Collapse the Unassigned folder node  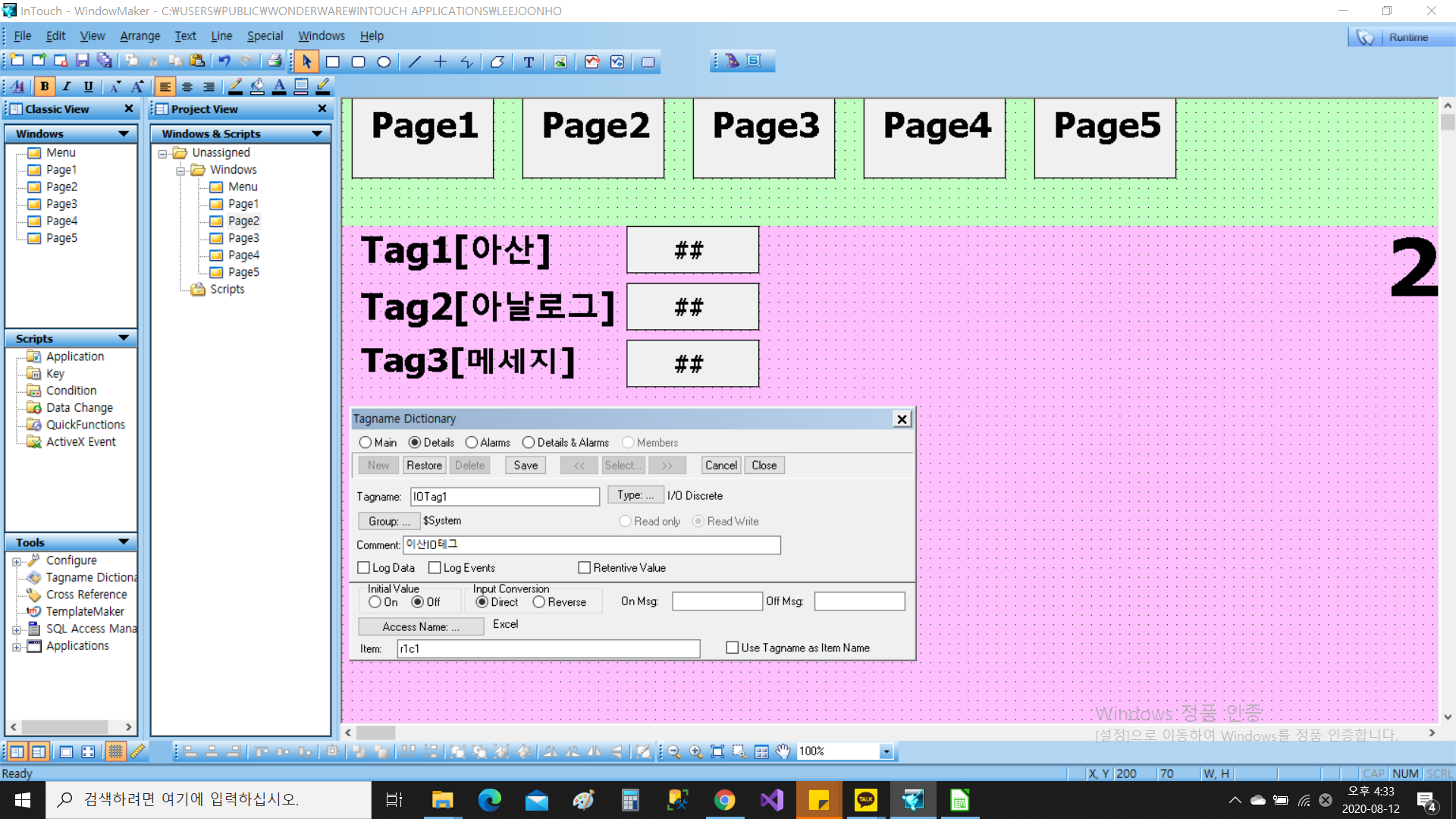point(162,153)
